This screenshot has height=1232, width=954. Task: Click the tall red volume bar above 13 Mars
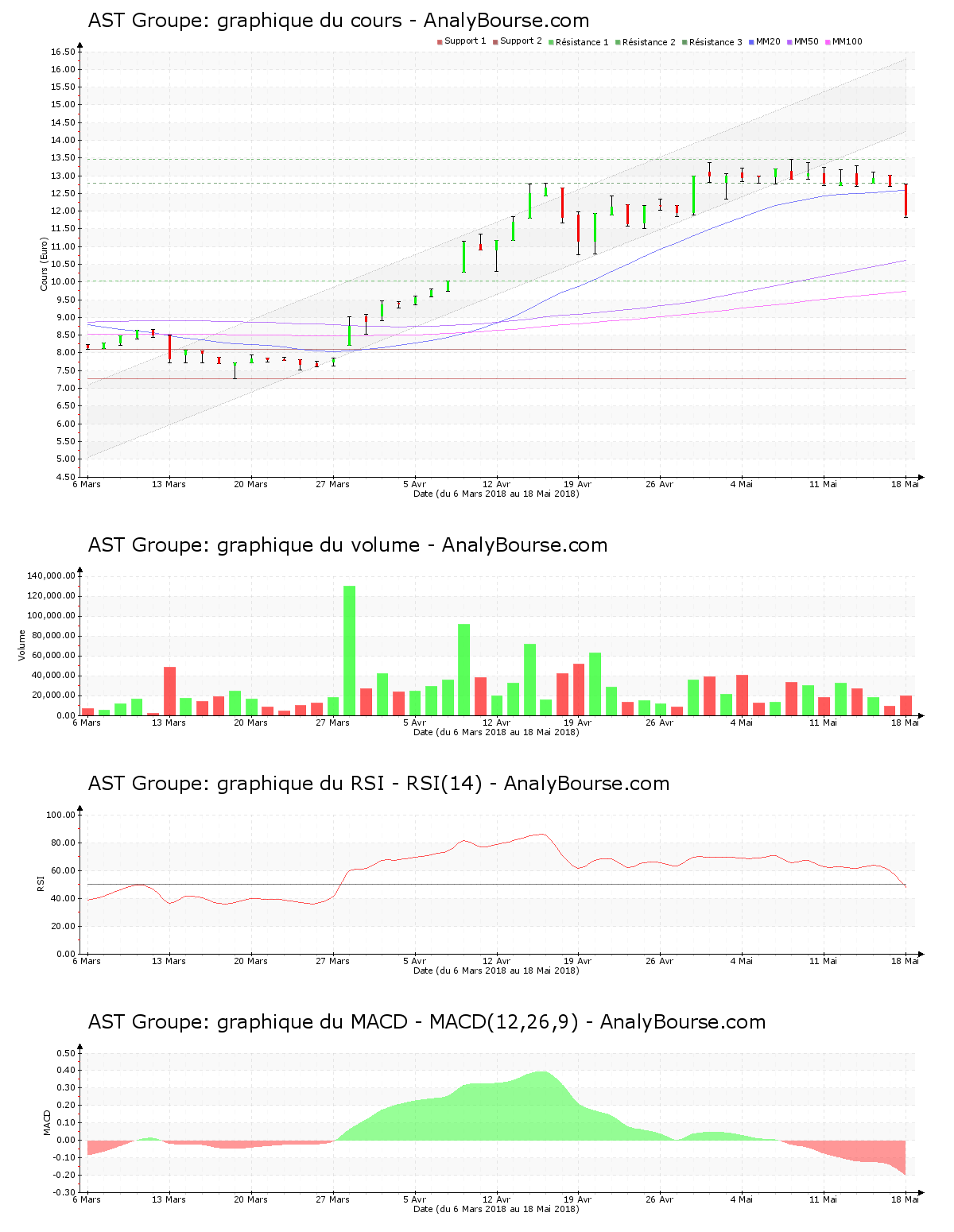click(169, 691)
